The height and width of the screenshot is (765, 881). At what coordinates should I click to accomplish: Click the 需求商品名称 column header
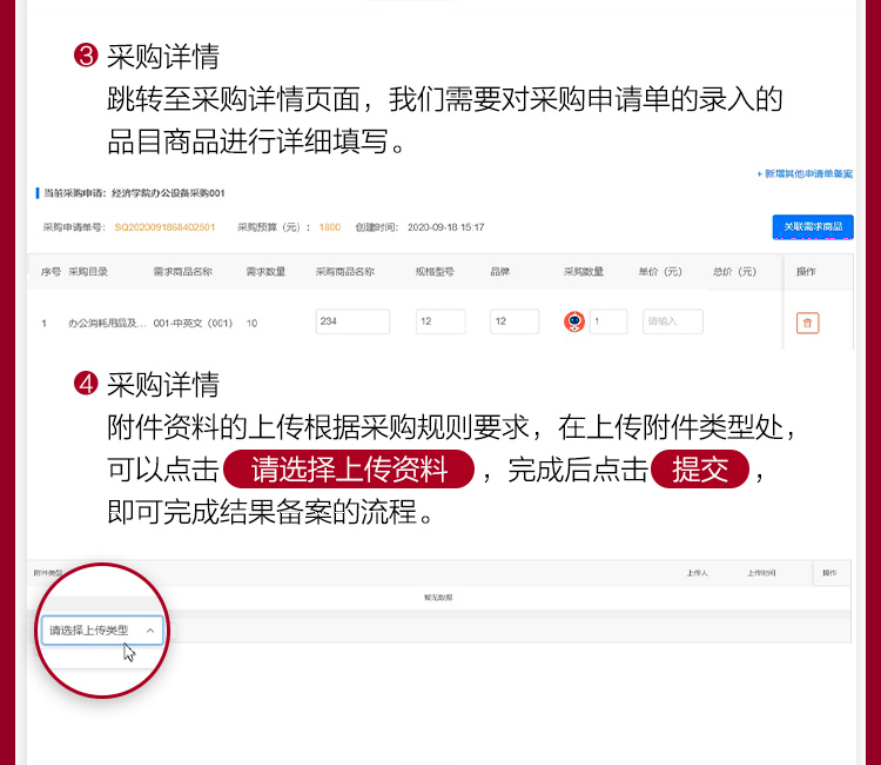tap(182, 271)
